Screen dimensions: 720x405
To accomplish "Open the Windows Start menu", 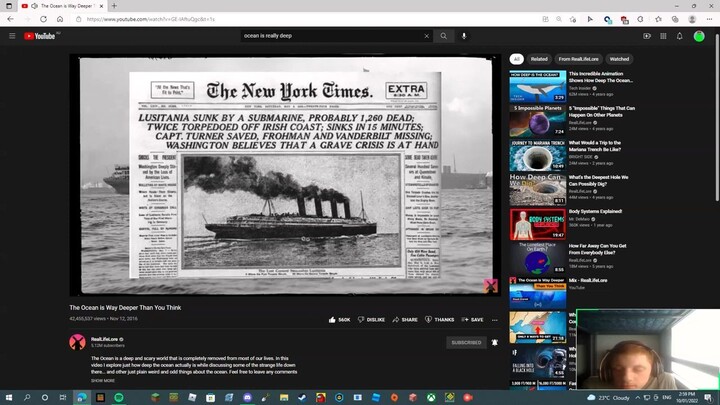I will pyautogui.click(x=9, y=397).
